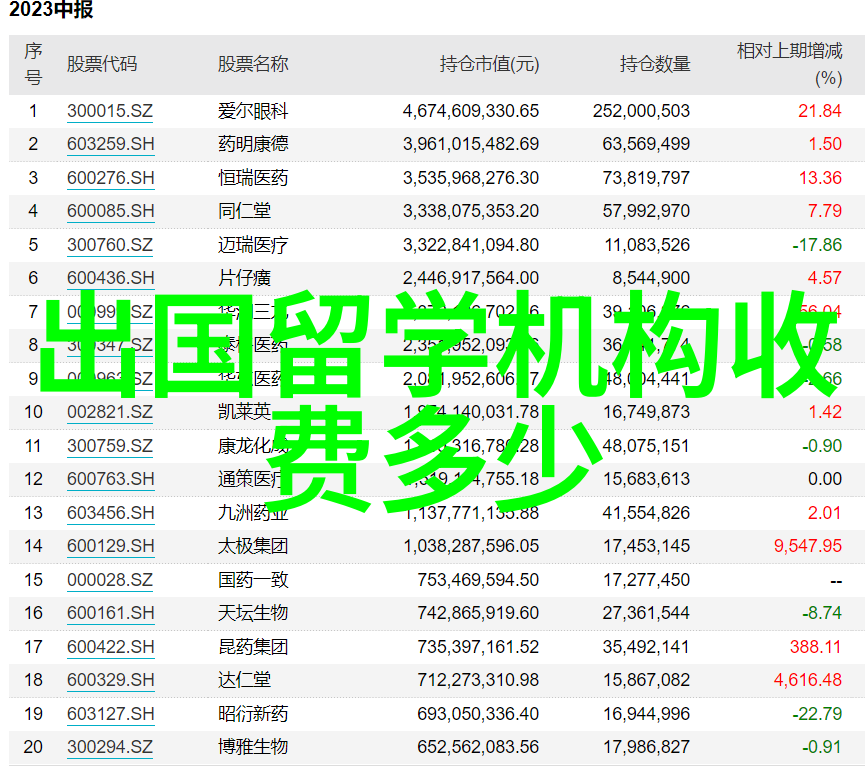Click change value 13.36
The width and height of the screenshot is (865, 776).
pos(820,178)
